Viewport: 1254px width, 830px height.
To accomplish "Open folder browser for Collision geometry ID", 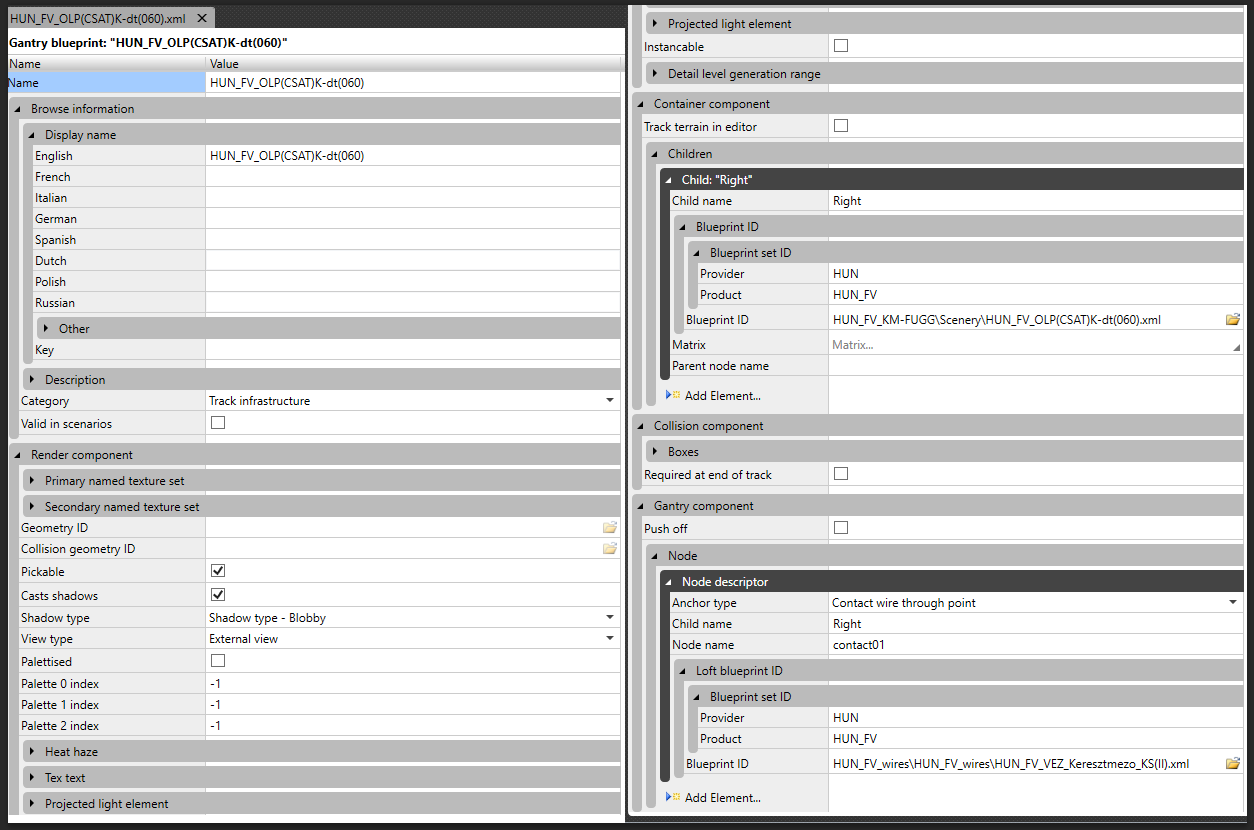I will click(x=610, y=548).
